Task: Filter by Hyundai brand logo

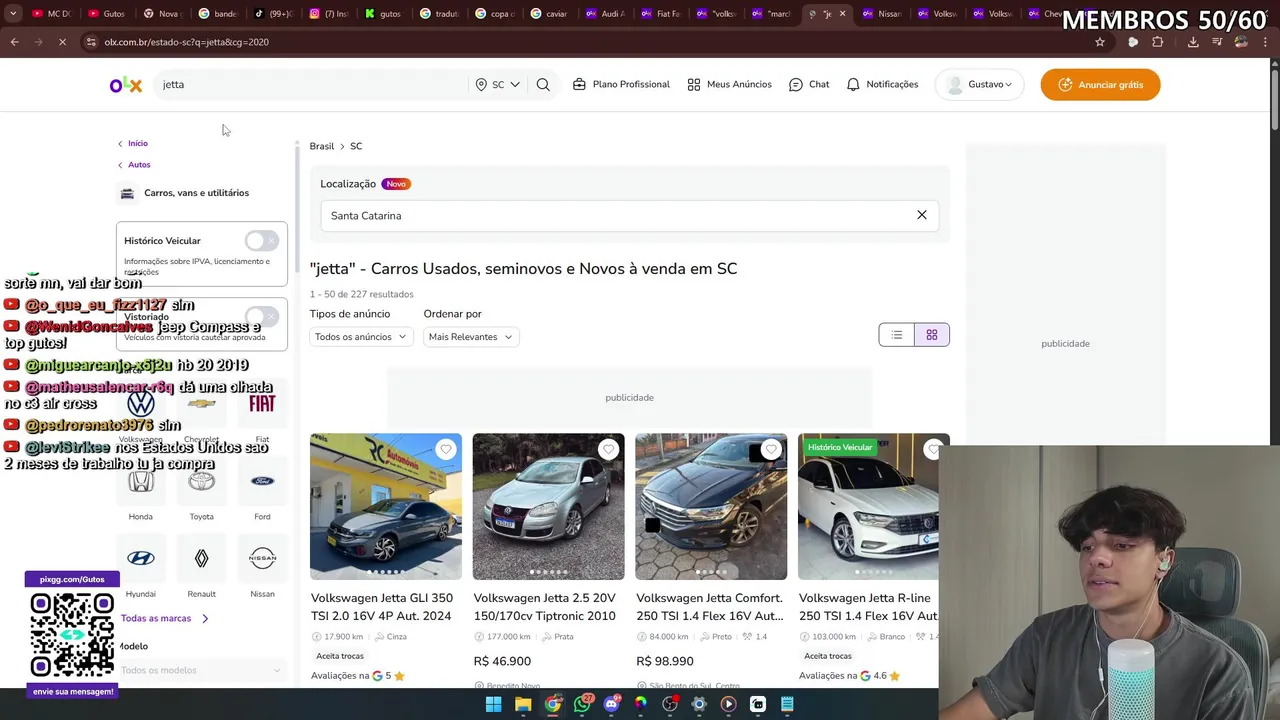Action: [x=141, y=558]
